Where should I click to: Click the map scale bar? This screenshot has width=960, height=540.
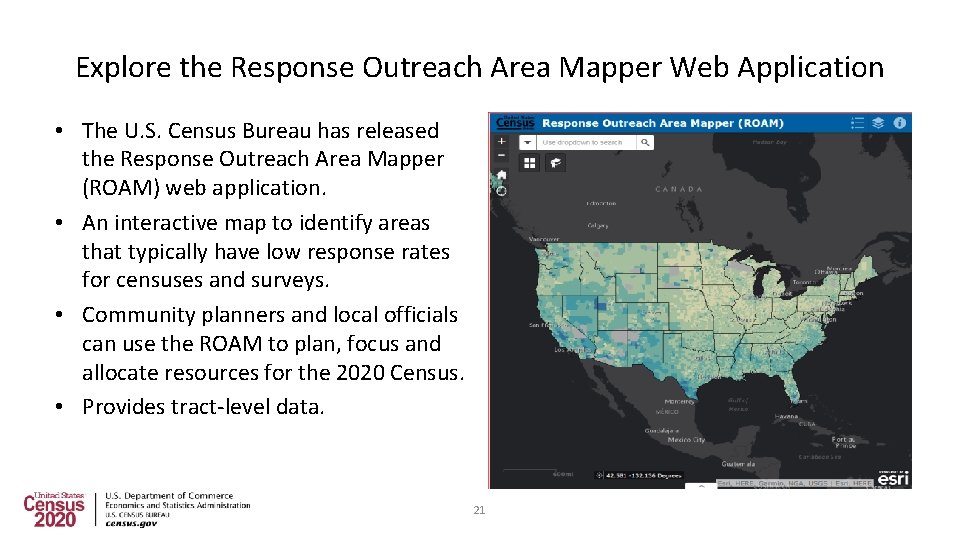tap(538, 472)
